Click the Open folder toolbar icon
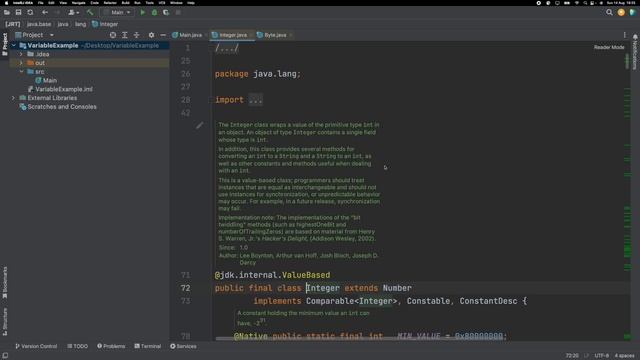 coord(7,13)
